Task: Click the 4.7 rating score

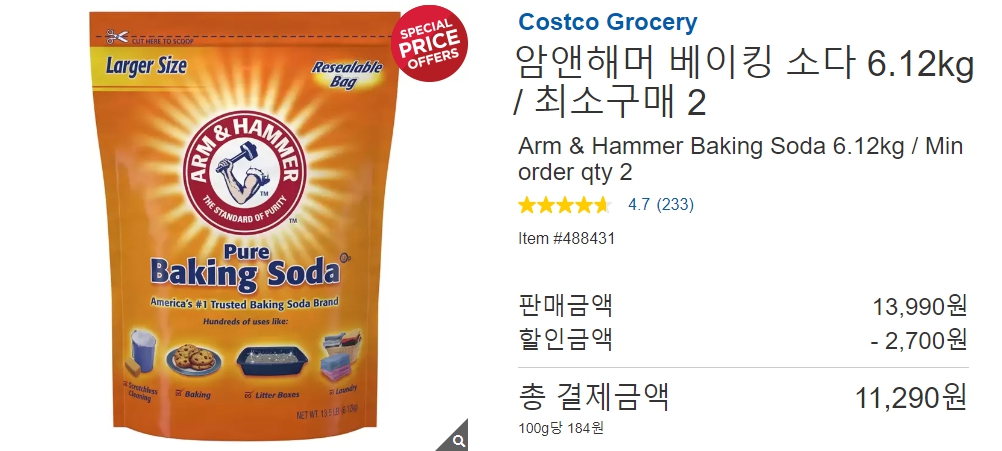Action: (x=638, y=204)
